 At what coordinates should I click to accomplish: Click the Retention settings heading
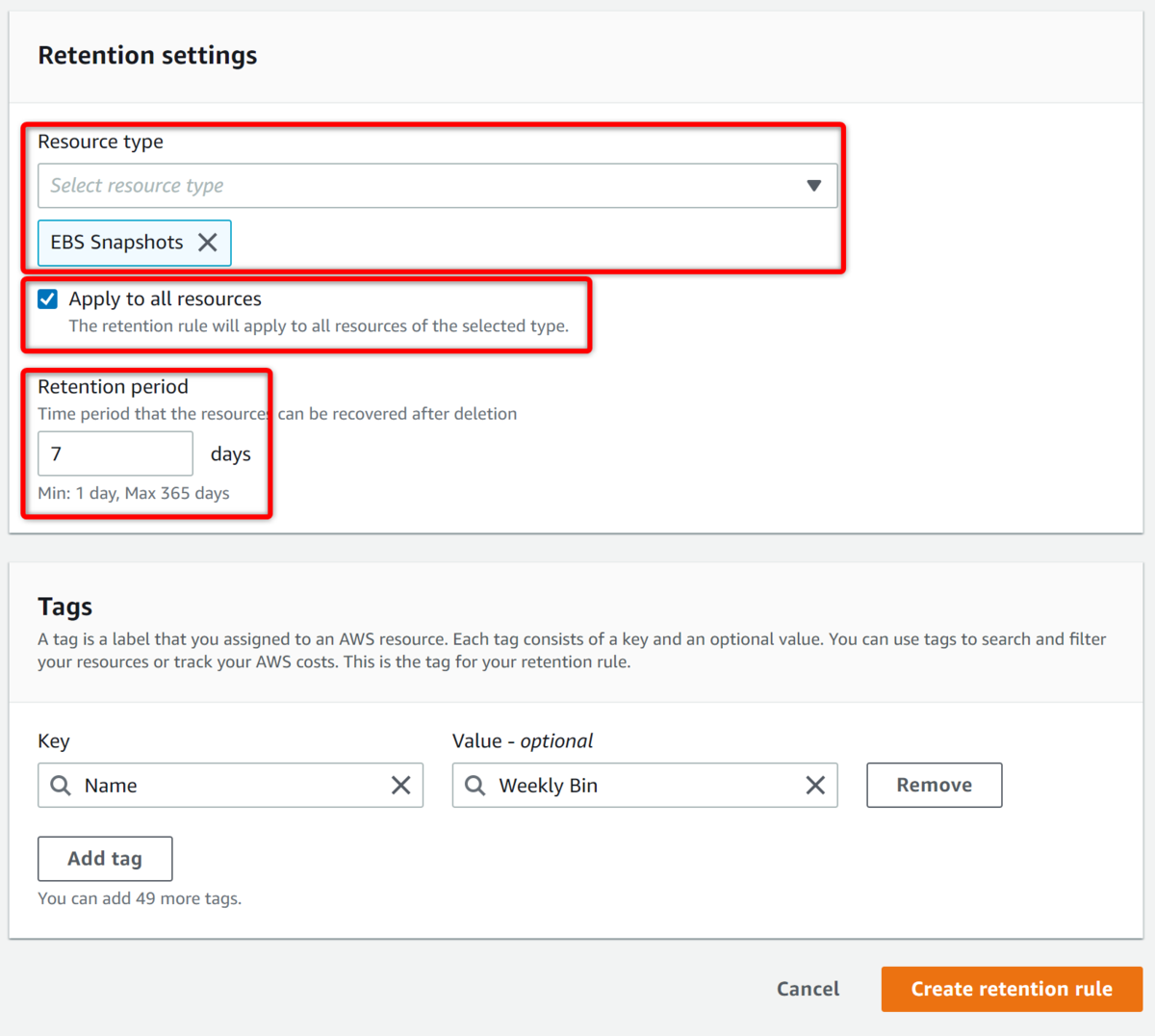(147, 56)
